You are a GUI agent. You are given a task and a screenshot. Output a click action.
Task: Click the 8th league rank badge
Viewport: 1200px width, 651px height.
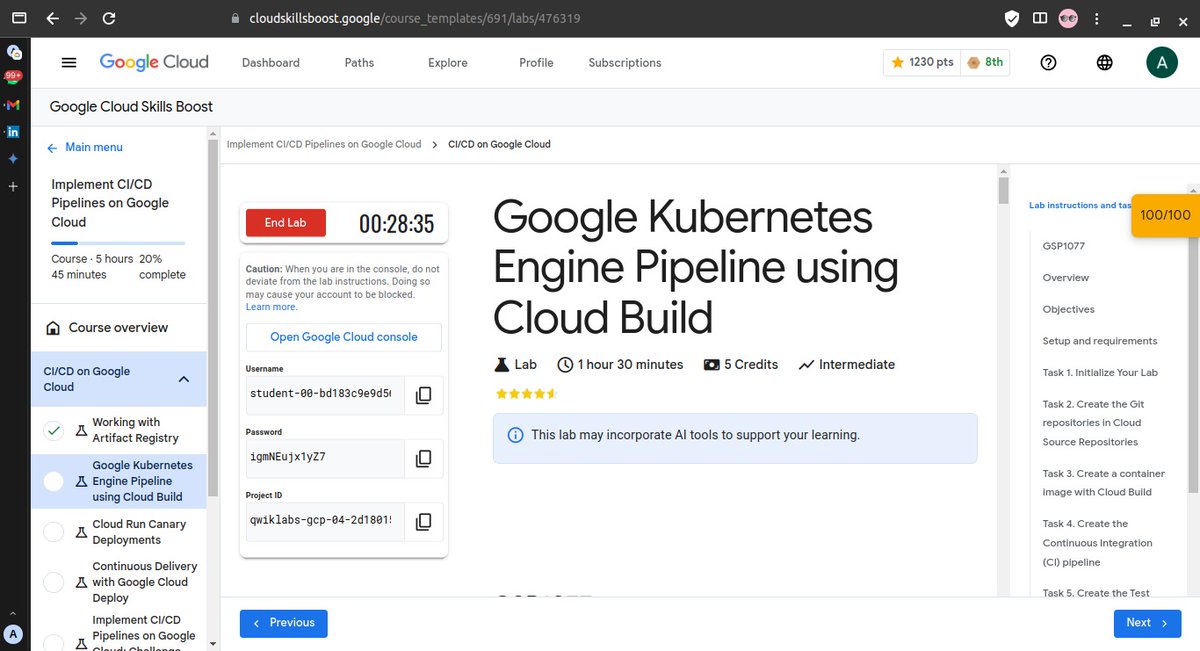coord(985,62)
